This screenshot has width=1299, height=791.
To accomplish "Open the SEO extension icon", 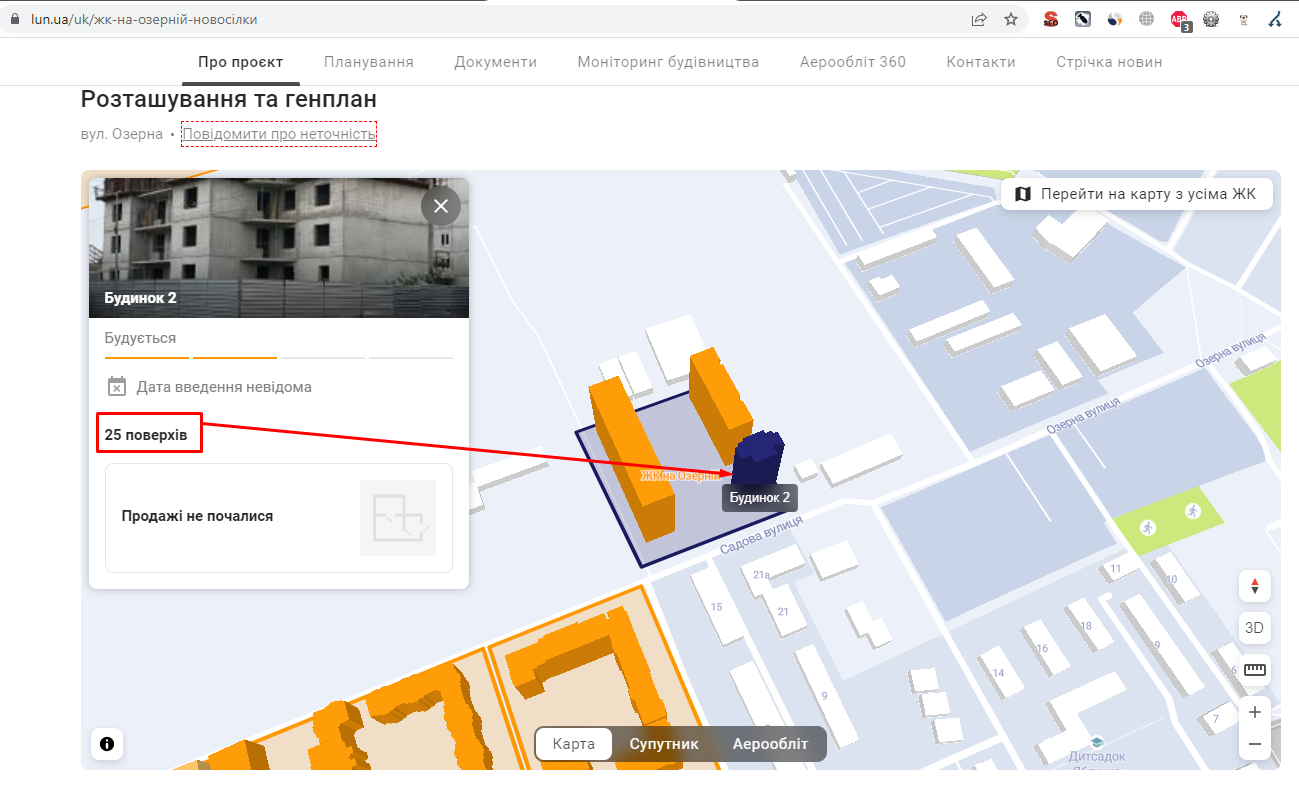I will pyautogui.click(x=1051, y=19).
